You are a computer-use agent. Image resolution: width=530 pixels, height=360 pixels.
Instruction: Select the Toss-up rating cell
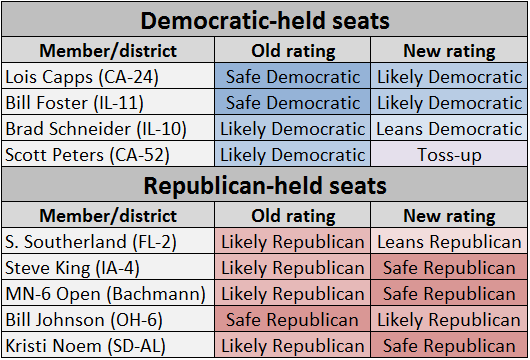click(x=449, y=154)
